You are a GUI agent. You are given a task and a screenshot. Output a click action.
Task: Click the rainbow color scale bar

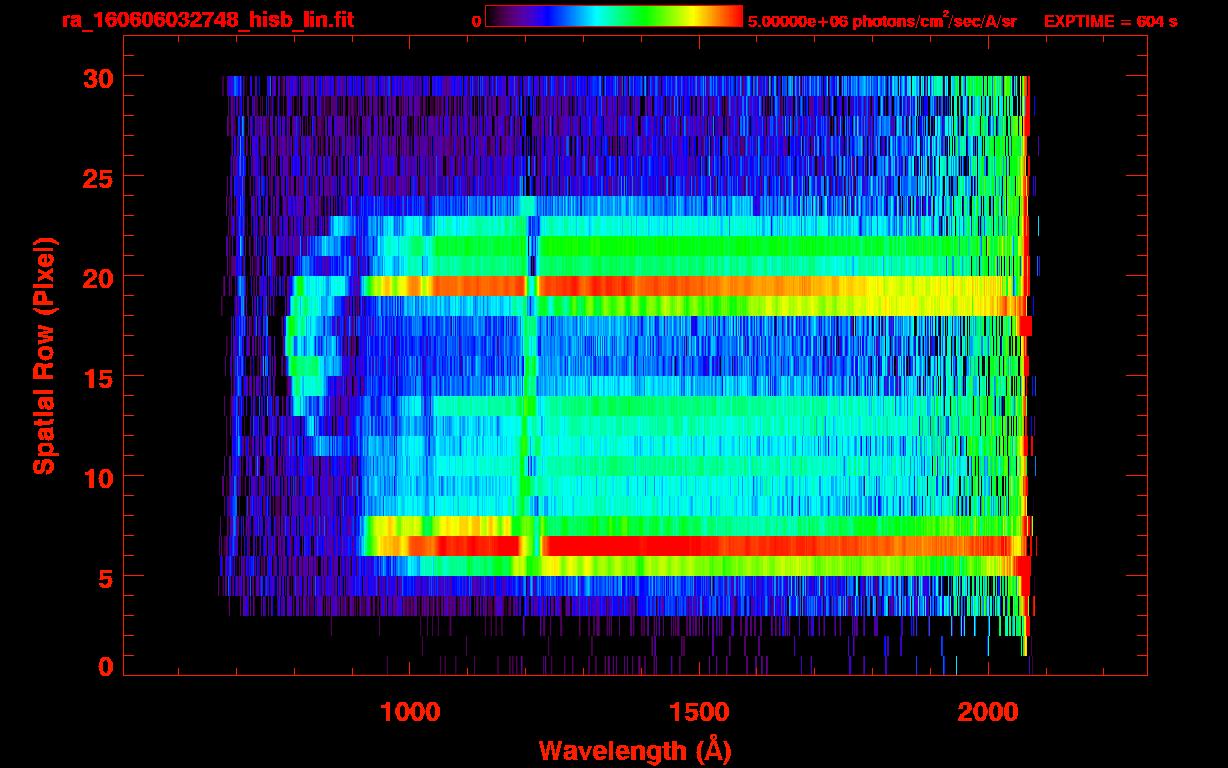pyautogui.click(x=613, y=17)
